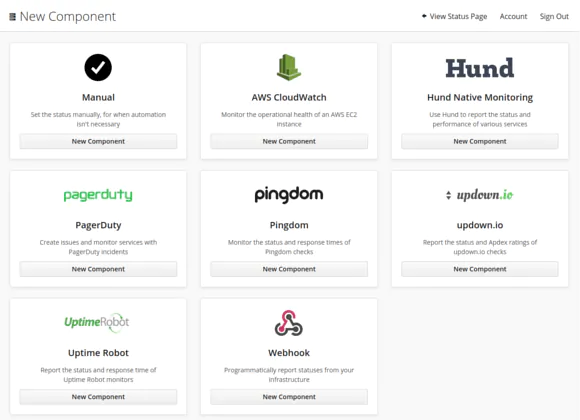Create a new PagerDuty component
The width and height of the screenshot is (580, 420).
point(98,269)
